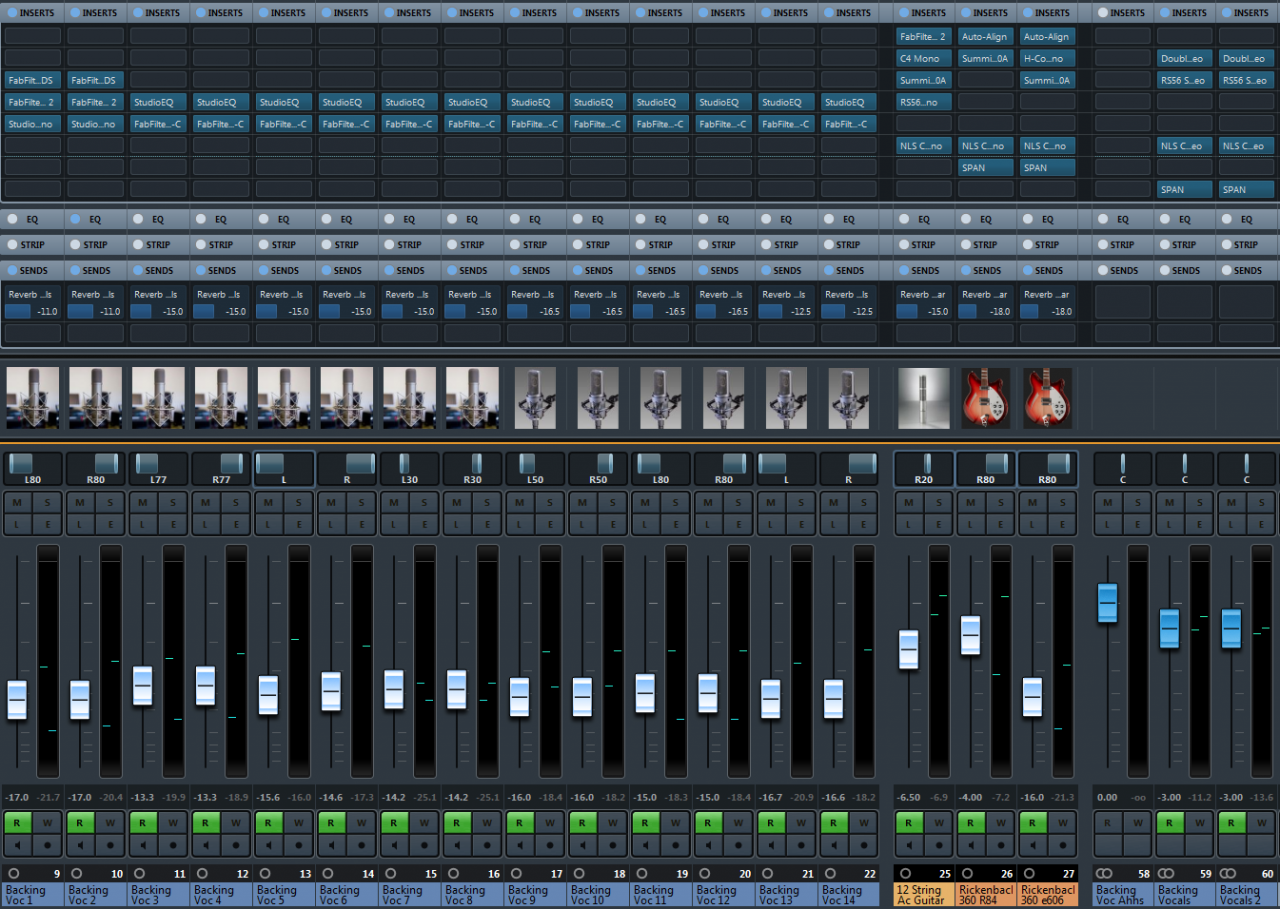Viewport: 1280px width, 909px height.
Task: Mute the Backing Voc Ahhs group channel
Action: pos(1108,501)
